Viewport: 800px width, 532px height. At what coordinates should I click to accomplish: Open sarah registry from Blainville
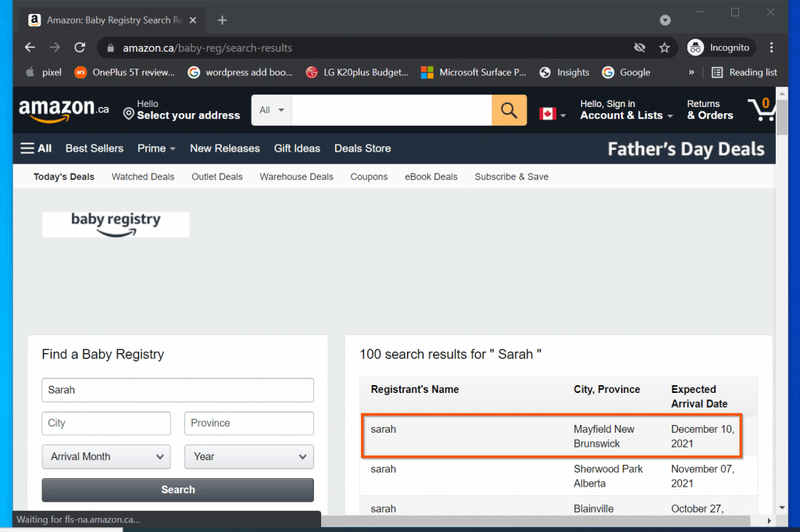(559, 505)
